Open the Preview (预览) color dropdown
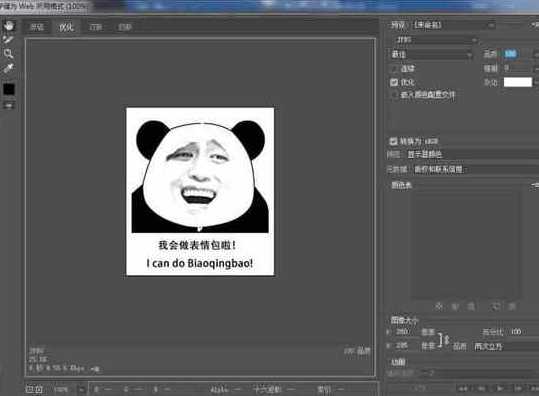This screenshot has width=539, height=396. 473,154
